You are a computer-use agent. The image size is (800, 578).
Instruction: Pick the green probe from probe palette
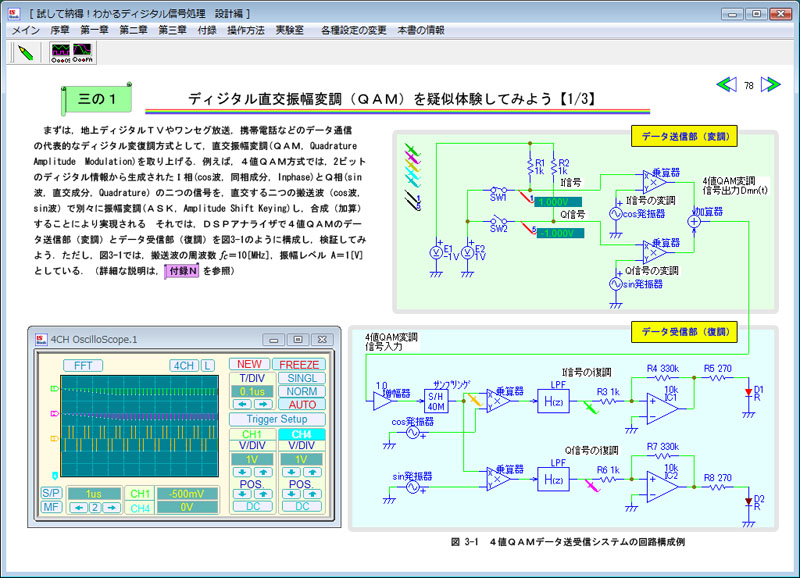pos(412,150)
